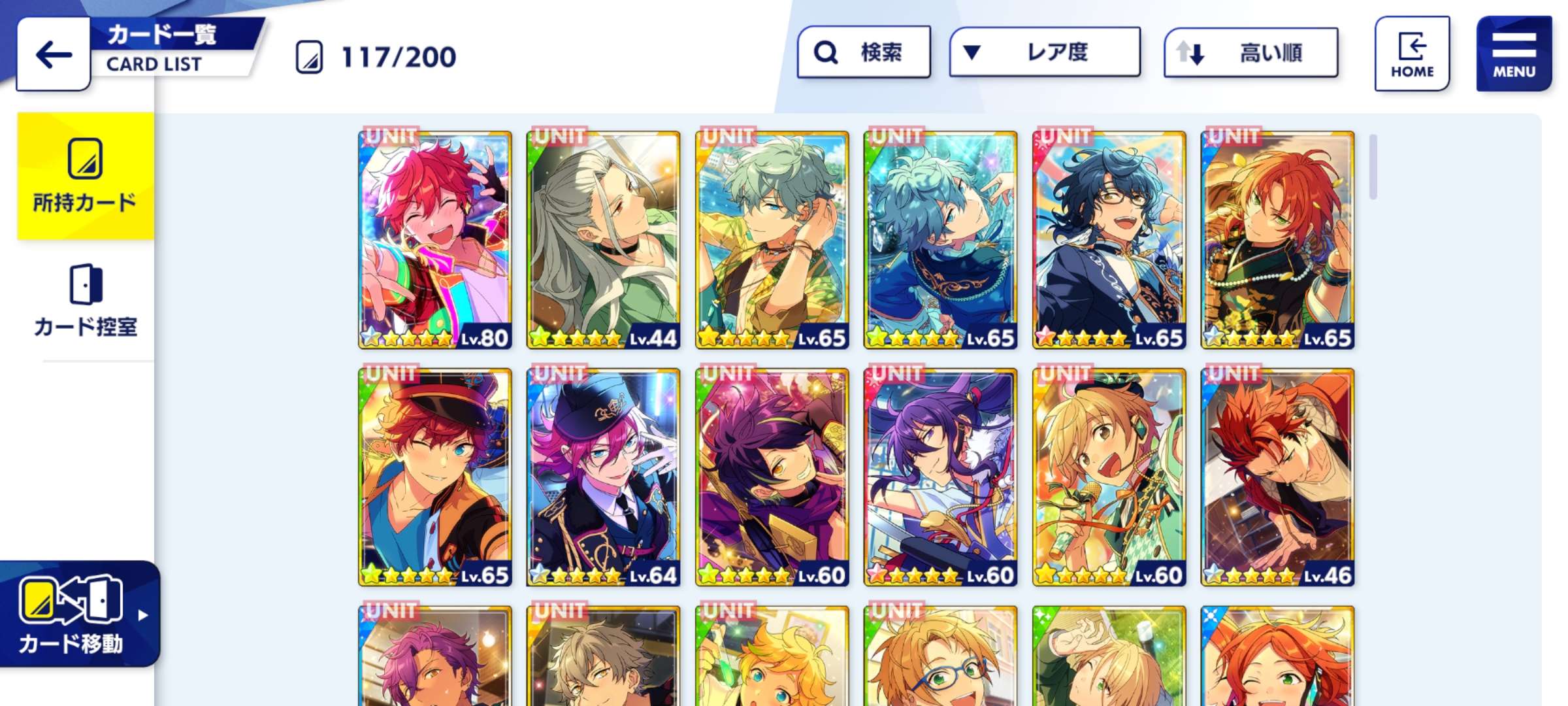1568x706 pixels.
Task: Expand the レア度 sort dropdown
Action: pos(1045,52)
